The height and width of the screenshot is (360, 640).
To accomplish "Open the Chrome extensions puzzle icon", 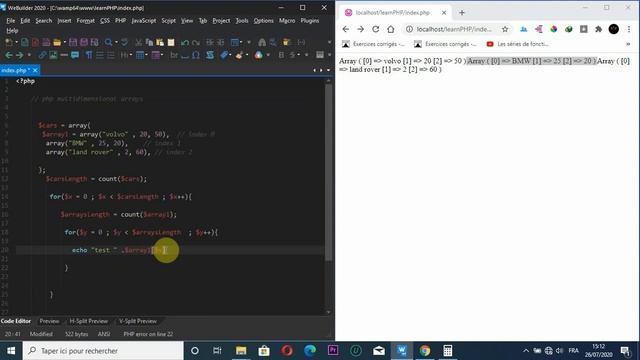I will pos(598,29).
